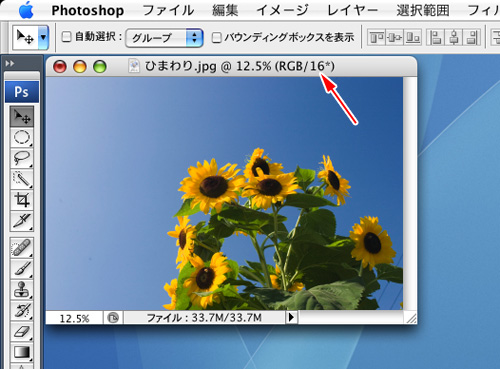This screenshot has height=369, width=500.
Task: Enable the 自動選択 checkbox
Action: click(66, 37)
